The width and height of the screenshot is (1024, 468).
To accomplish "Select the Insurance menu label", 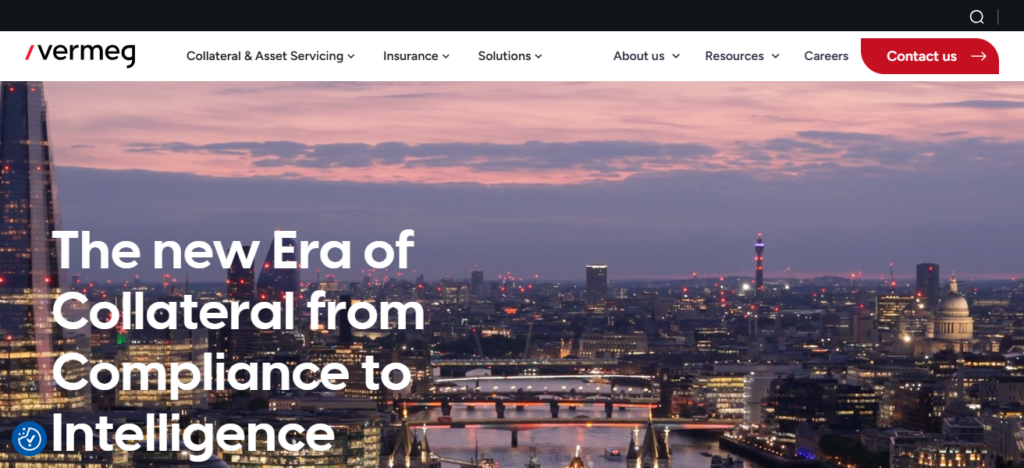I will click(410, 56).
